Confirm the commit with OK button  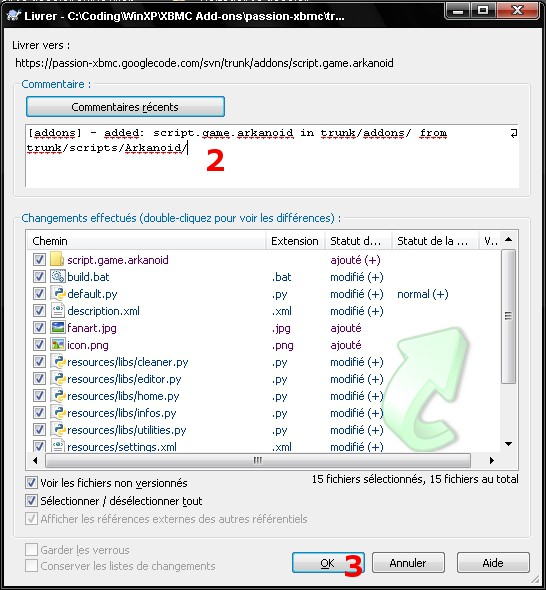point(328,563)
